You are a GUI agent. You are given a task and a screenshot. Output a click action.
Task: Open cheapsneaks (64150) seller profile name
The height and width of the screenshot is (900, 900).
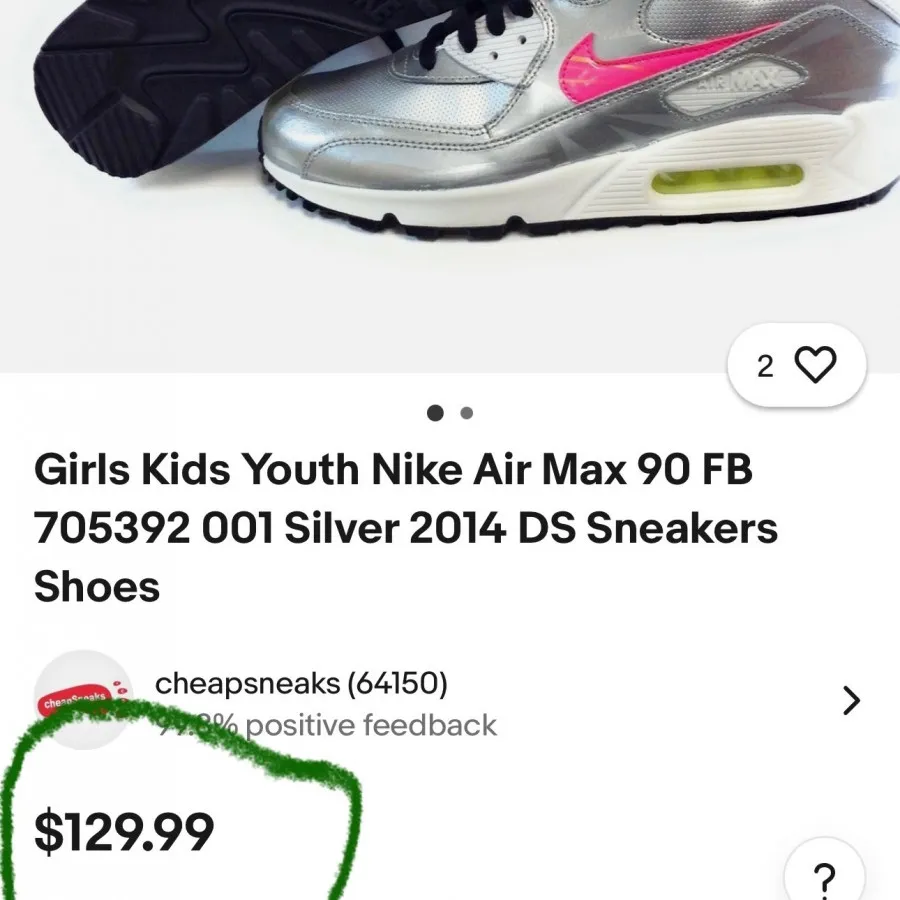[x=301, y=683]
